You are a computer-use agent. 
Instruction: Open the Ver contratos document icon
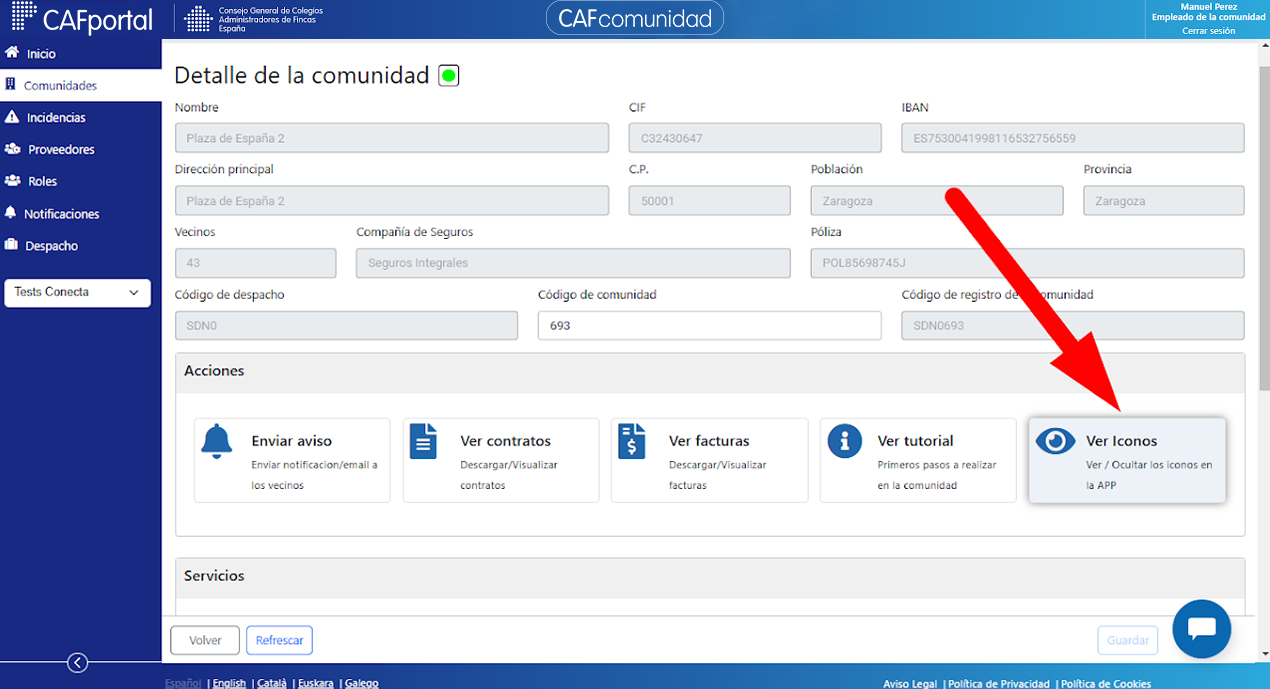[x=424, y=440]
